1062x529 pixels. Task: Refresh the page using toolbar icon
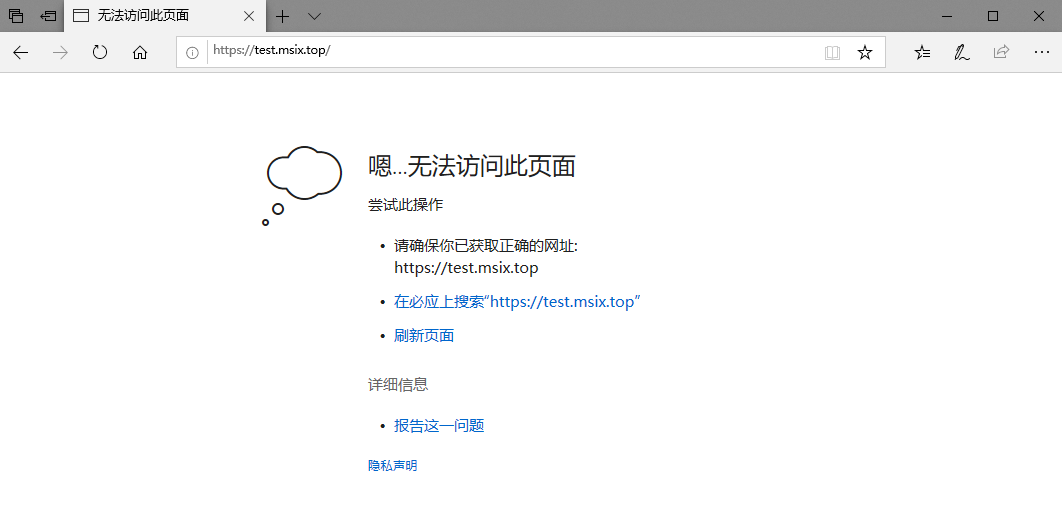tap(100, 52)
